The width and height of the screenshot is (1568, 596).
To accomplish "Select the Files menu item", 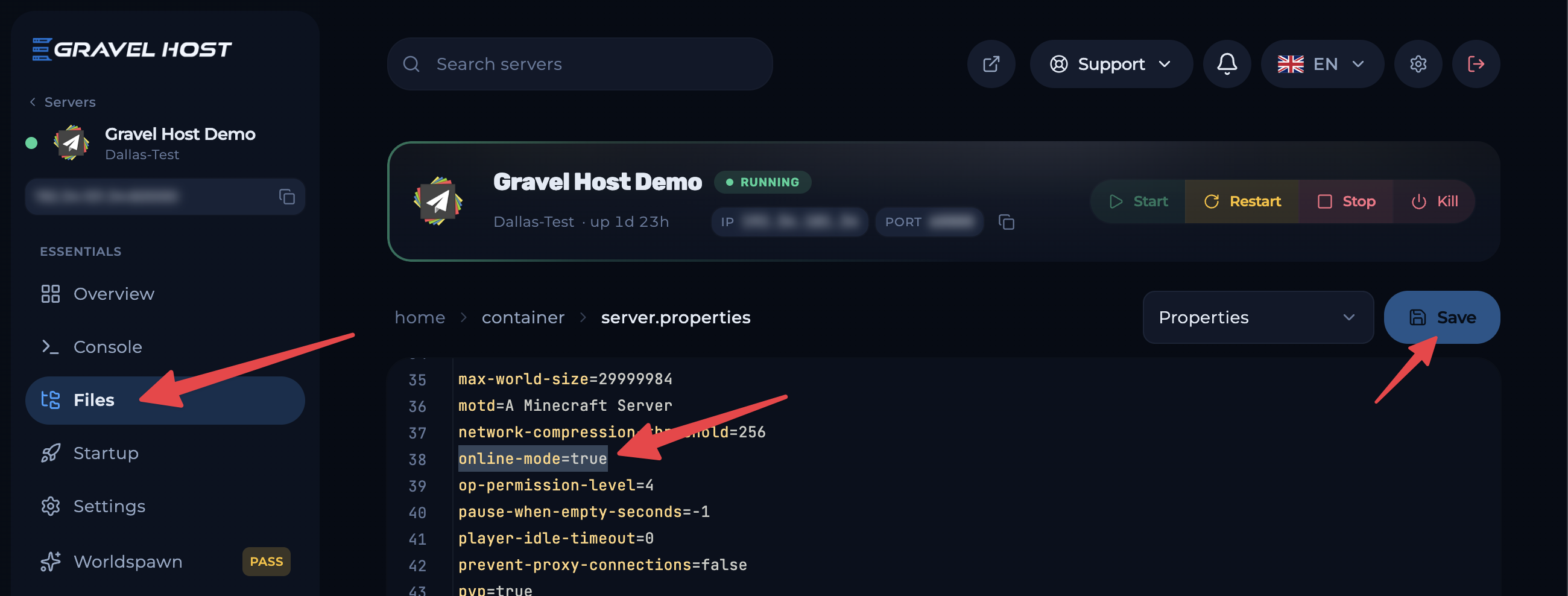I will pos(165,400).
